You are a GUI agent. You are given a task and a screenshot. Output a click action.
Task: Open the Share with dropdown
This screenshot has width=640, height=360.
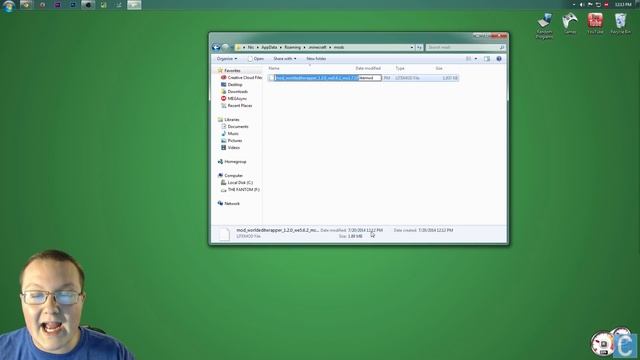click(x=284, y=59)
